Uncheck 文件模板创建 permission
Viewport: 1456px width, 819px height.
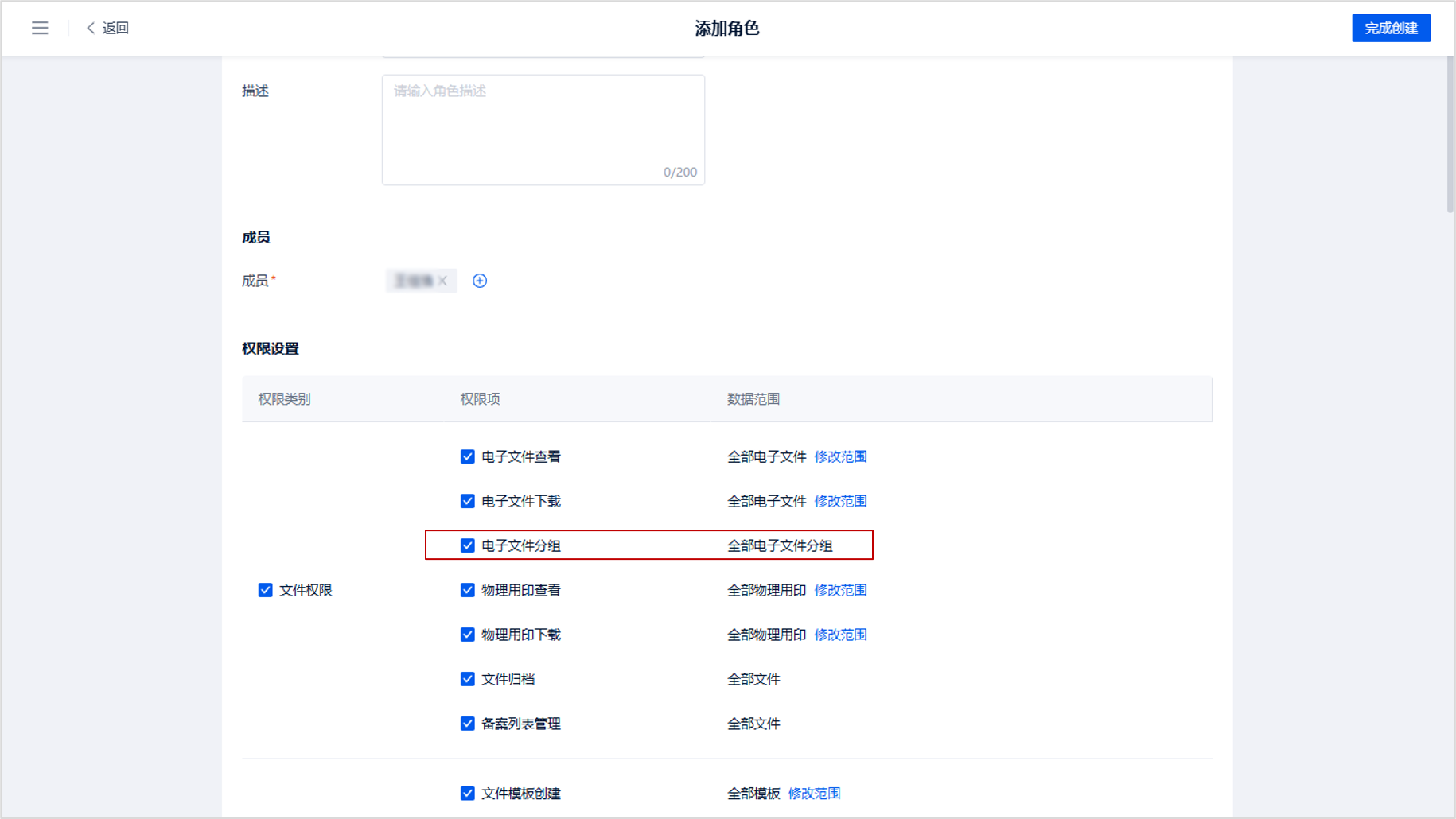pos(468,794)
